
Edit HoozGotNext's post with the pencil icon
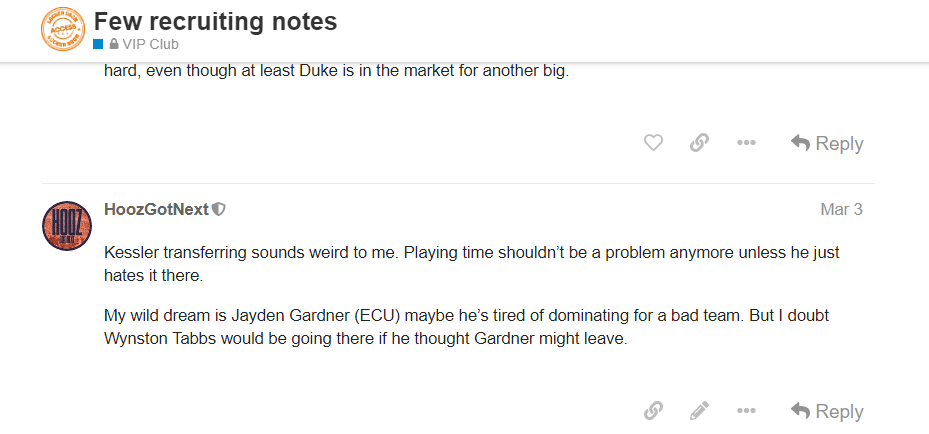[x=699, y=410]
